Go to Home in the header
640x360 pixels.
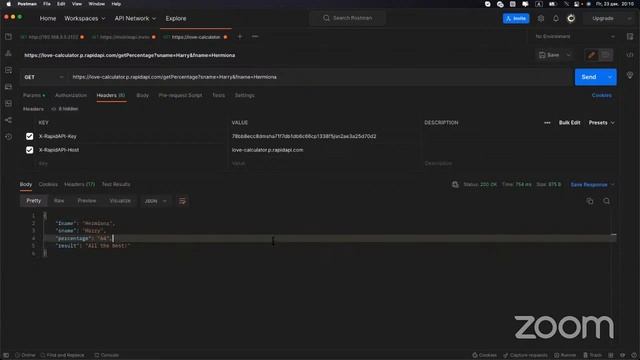coord(48,18)
